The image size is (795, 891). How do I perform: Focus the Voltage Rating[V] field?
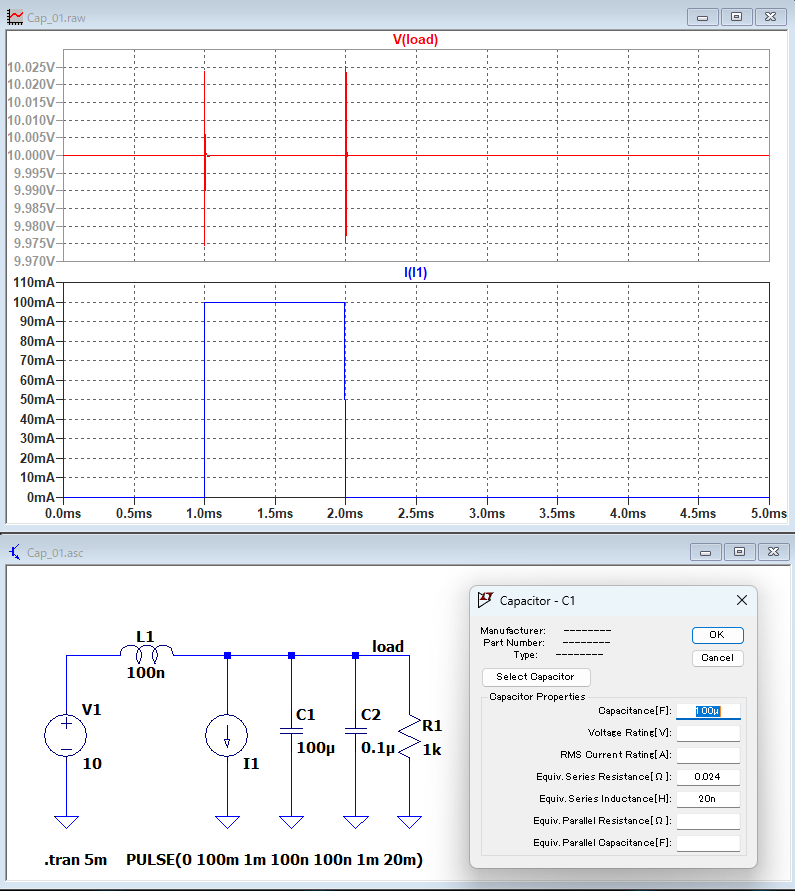pyautogui.click(x=708, y=733)
